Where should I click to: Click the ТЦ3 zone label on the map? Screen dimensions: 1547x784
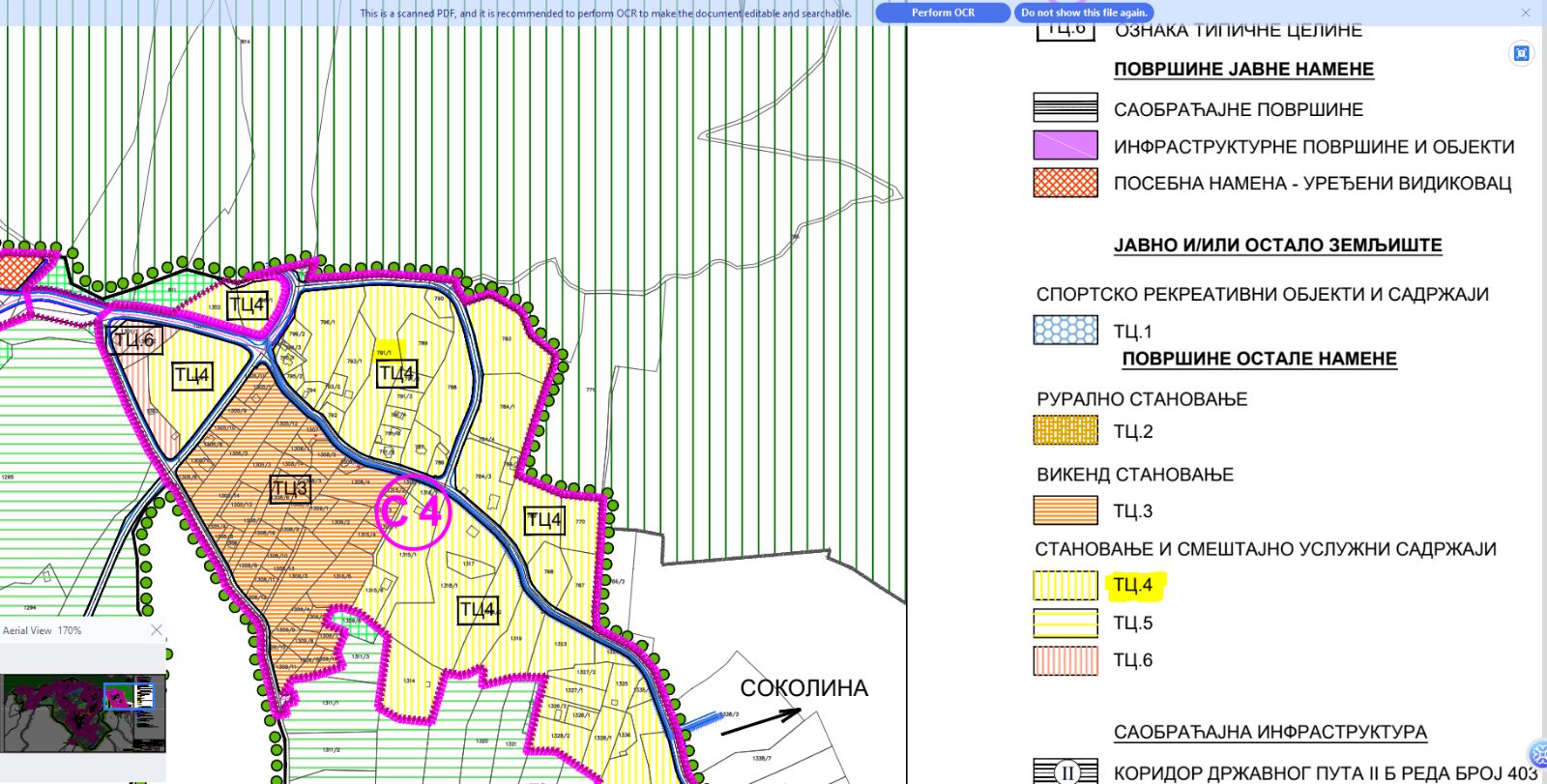pos(289,488)
